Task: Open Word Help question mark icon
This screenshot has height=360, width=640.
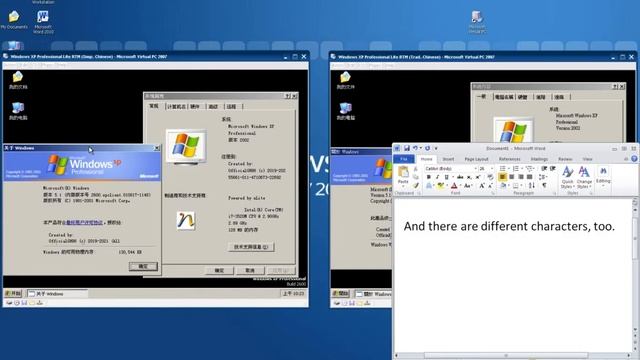Action: [634, 159]
